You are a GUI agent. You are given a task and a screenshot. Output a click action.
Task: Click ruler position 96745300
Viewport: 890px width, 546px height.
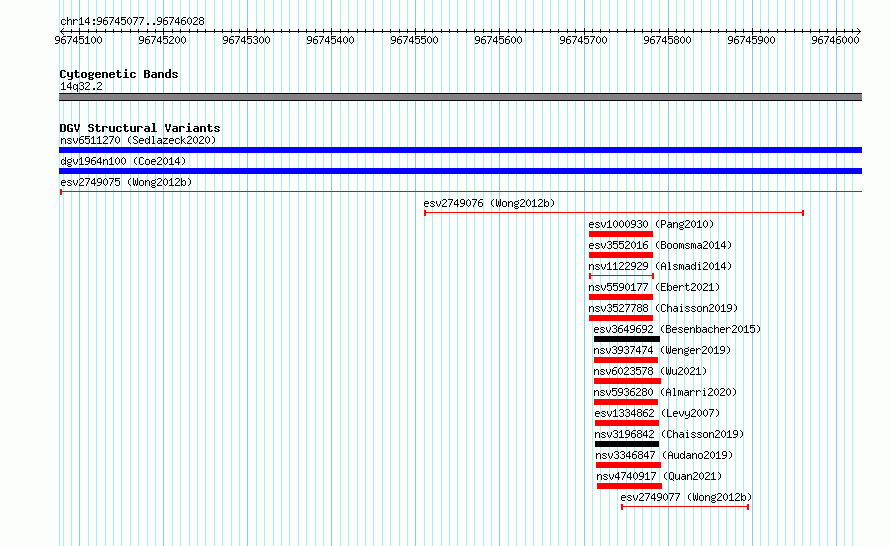point(246,40)
